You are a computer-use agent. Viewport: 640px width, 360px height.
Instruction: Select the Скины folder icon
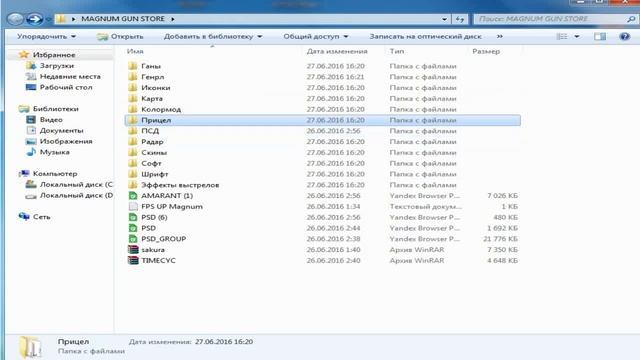point(132,152)
